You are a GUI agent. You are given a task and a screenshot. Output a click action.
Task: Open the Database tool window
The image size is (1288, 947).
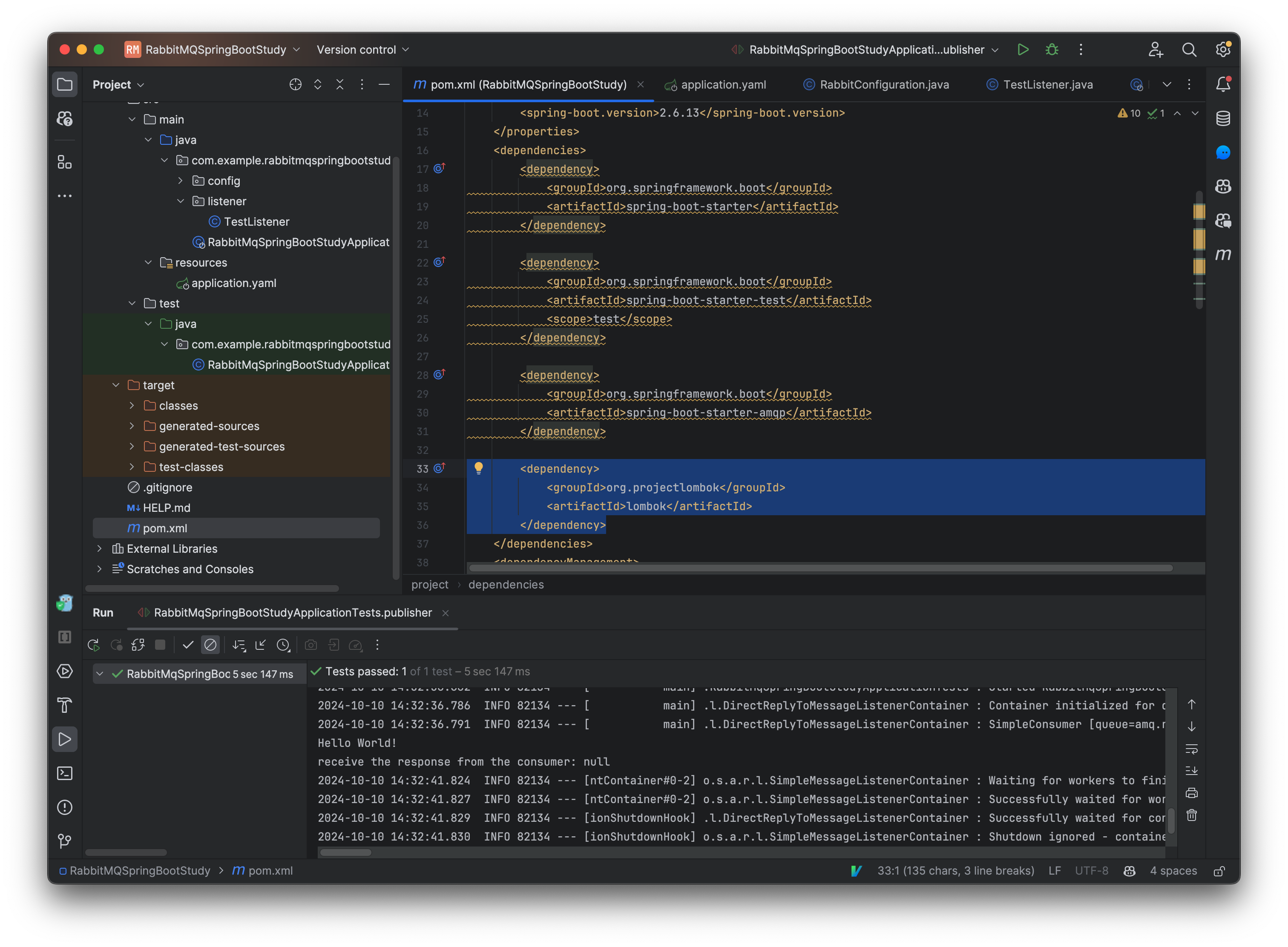(1223, 119)
